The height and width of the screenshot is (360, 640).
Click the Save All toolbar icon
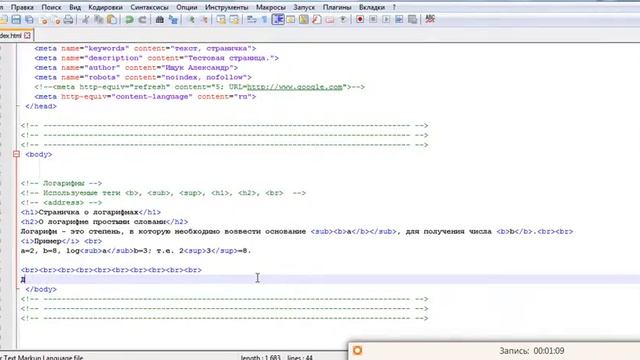(29, 19)
